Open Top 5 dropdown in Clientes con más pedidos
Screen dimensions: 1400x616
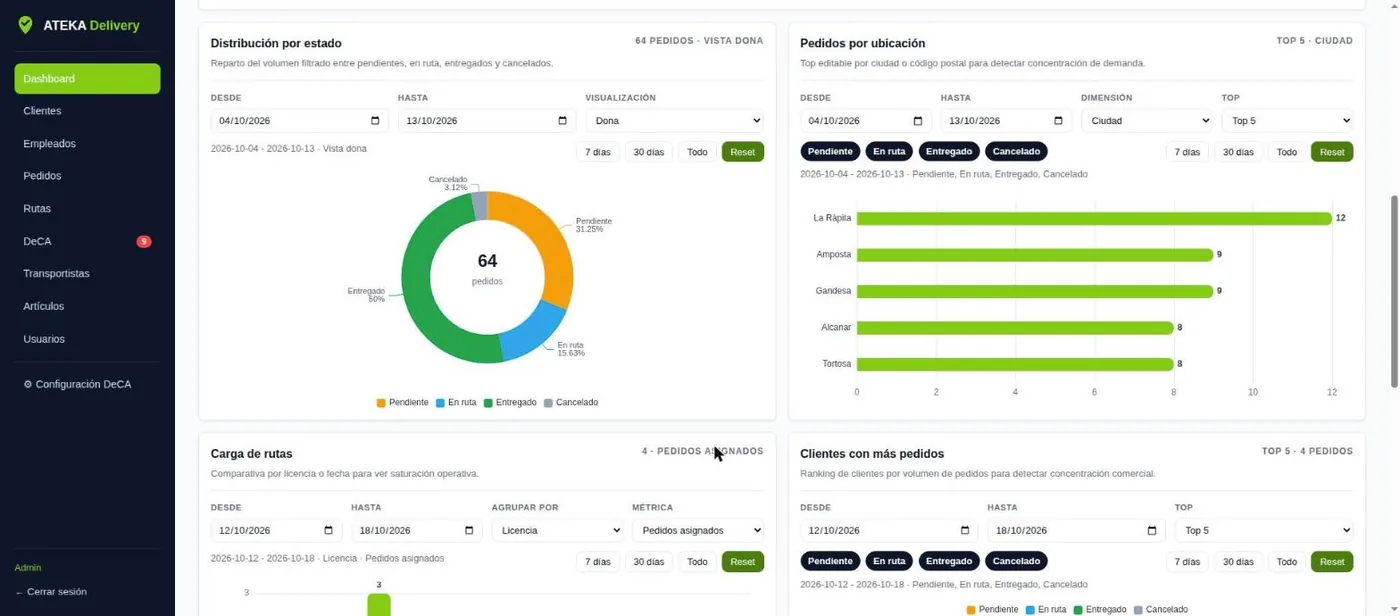click(x=1264, y=531)
